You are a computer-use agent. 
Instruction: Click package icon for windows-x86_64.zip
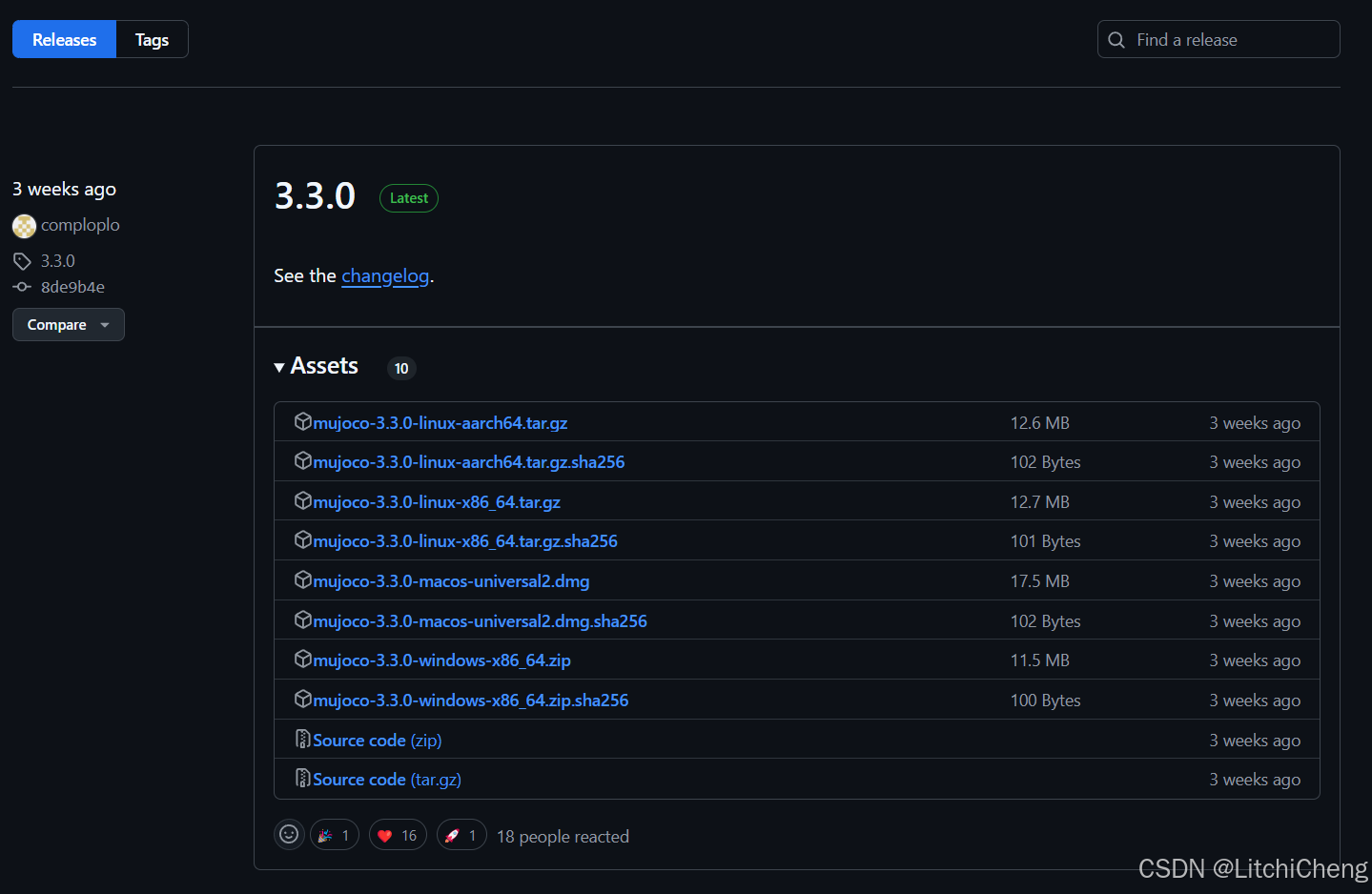click(x=303, y=659)
